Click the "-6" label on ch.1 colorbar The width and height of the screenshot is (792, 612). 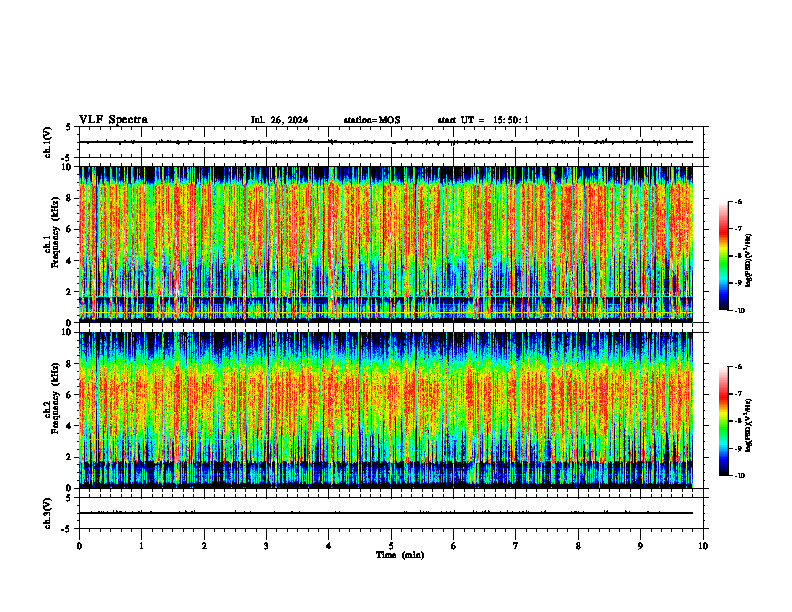coord(738,201)
